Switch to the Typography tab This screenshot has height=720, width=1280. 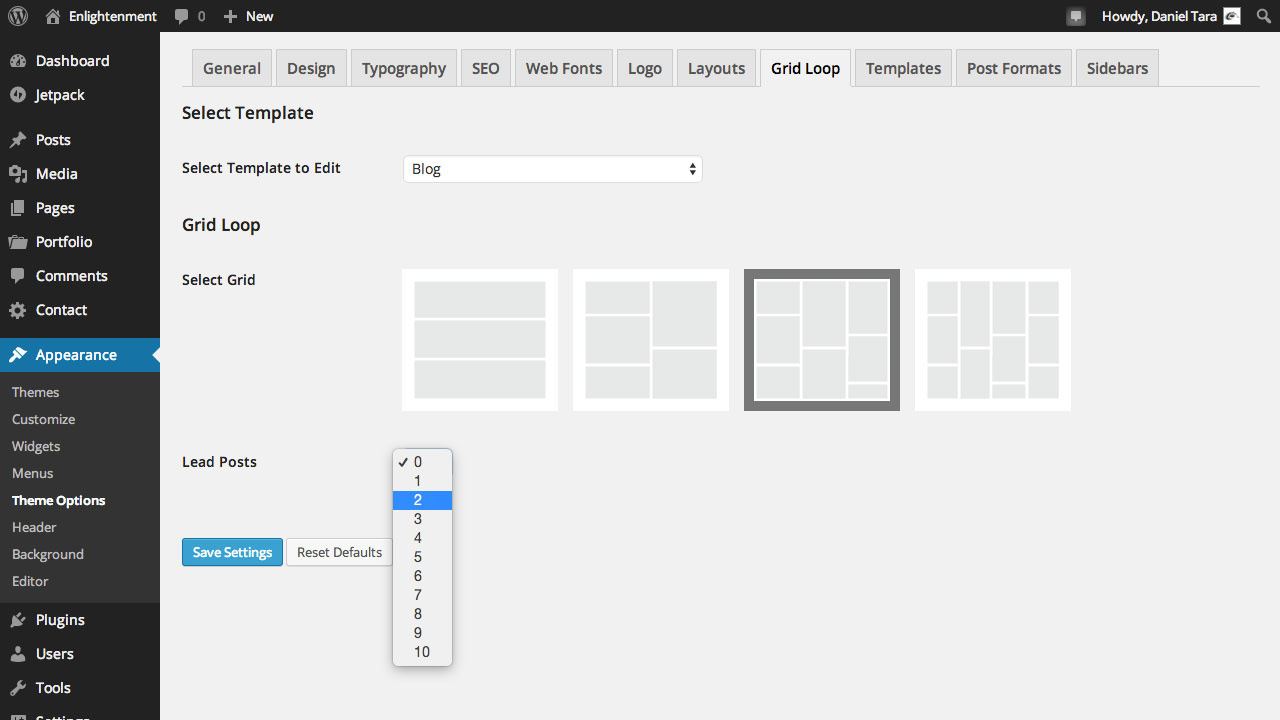(x=404, y=69)
